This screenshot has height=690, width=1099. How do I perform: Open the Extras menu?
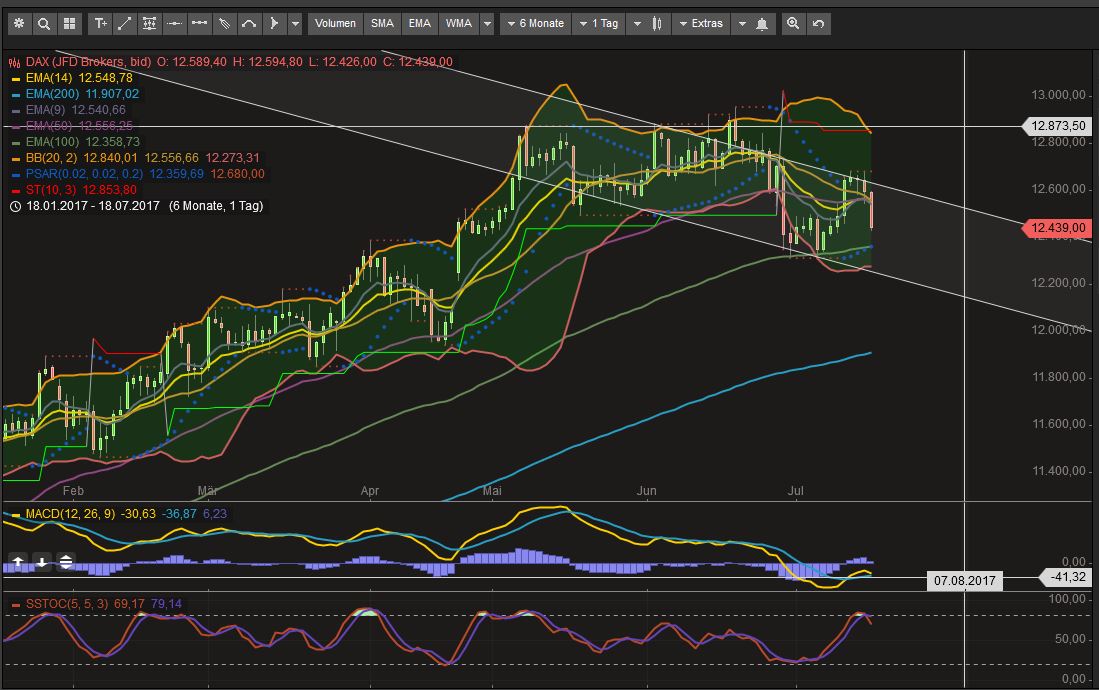(x=701, y=23)
